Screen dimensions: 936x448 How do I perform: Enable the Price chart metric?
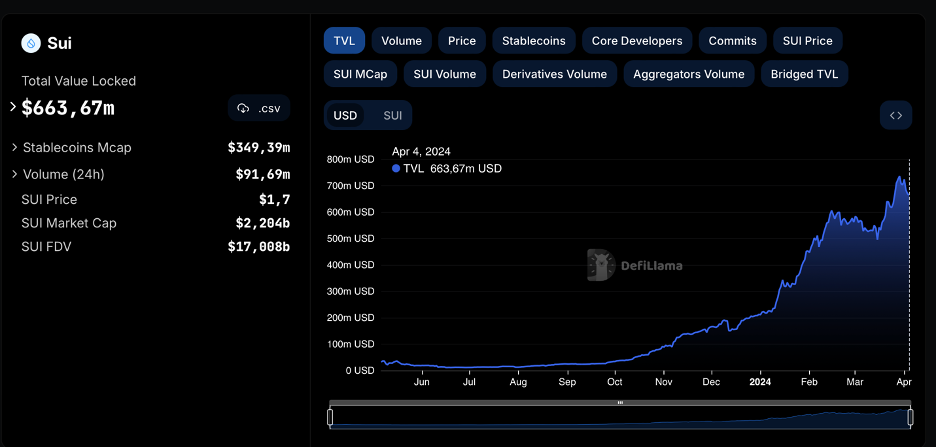(462, 41)
